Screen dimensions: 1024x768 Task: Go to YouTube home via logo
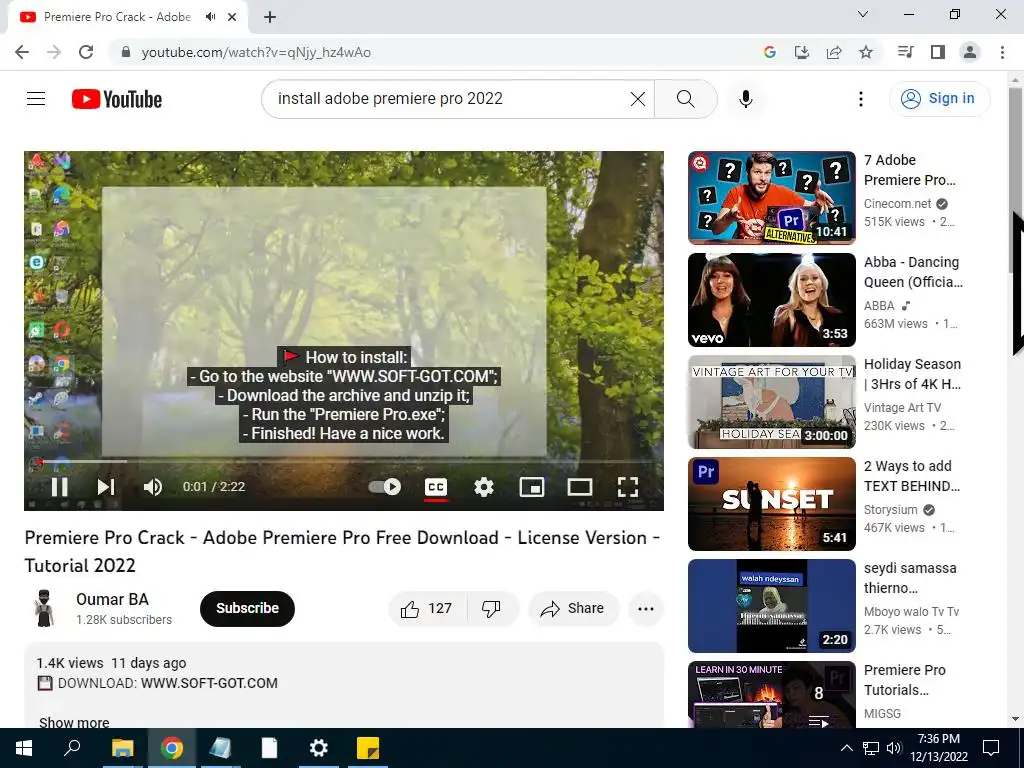[x=117, y=99]
